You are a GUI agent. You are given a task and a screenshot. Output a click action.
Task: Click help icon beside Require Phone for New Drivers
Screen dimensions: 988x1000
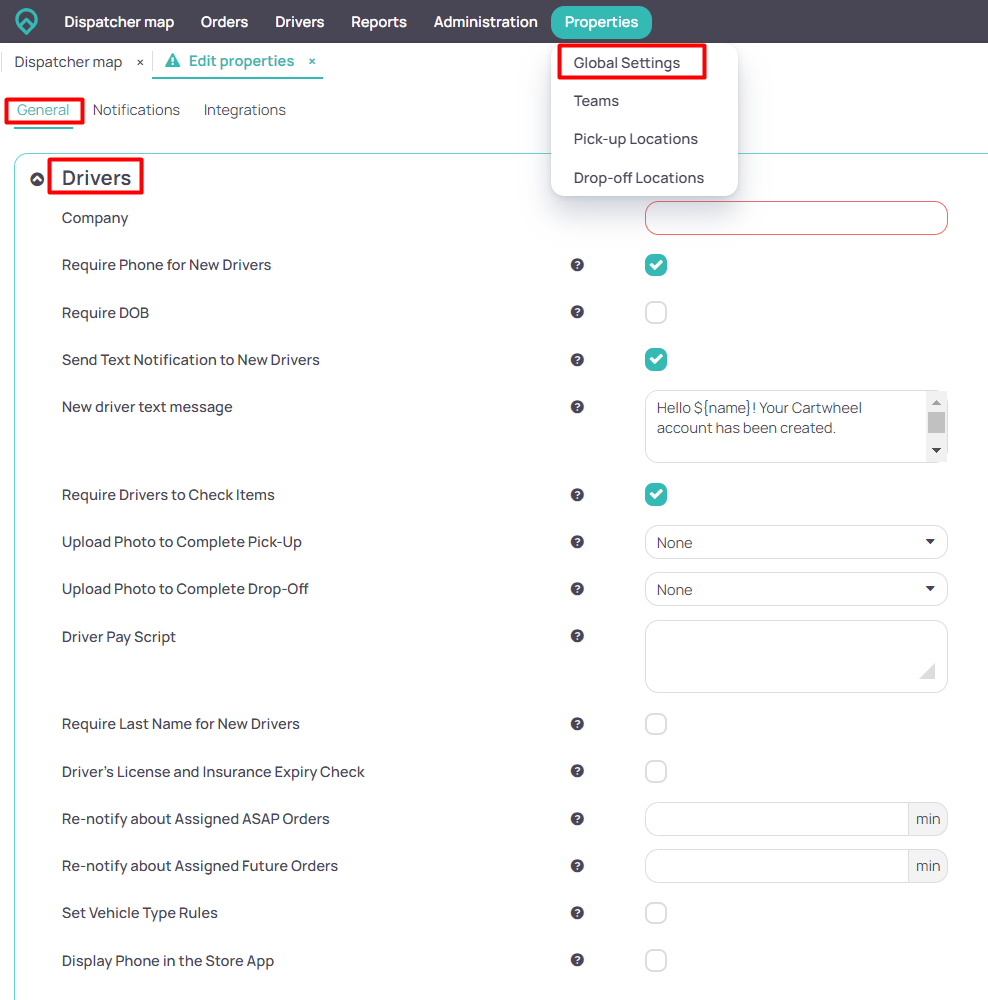pyautogui.click(x=577, y=265)
